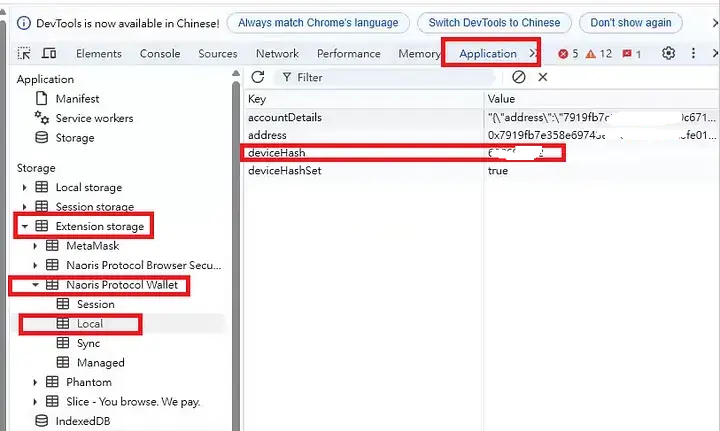Switch to the Sources tab
This screenshot has width=720, height=431.
[218, 54]
